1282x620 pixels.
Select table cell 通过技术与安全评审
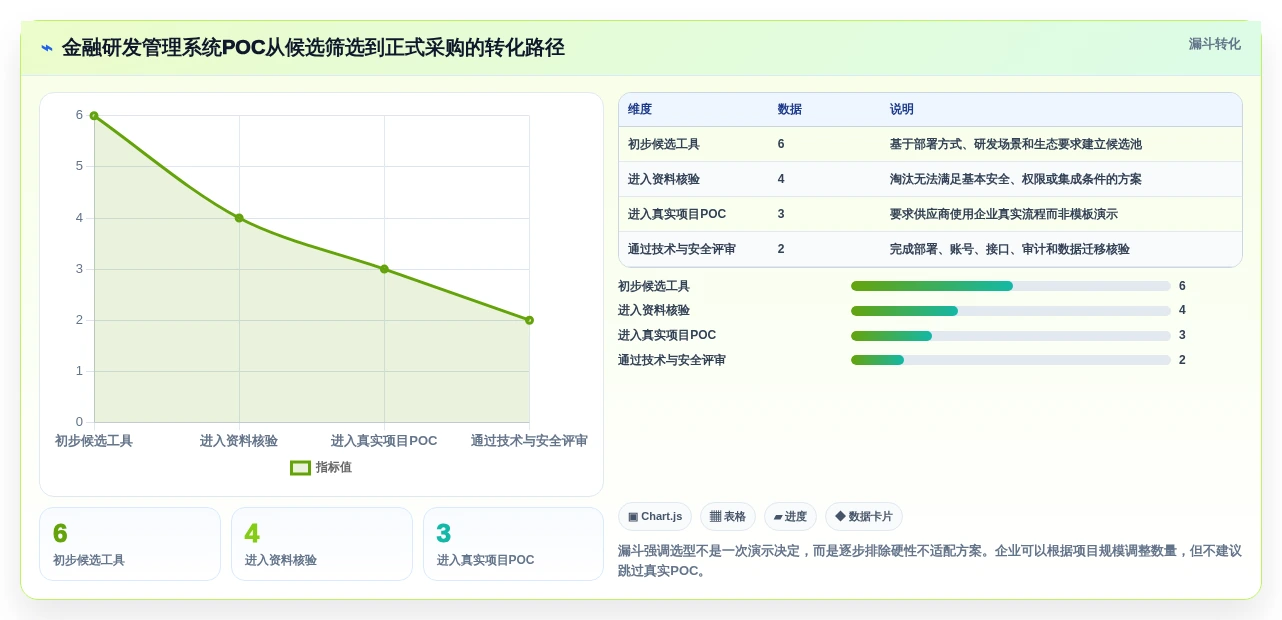682,250
